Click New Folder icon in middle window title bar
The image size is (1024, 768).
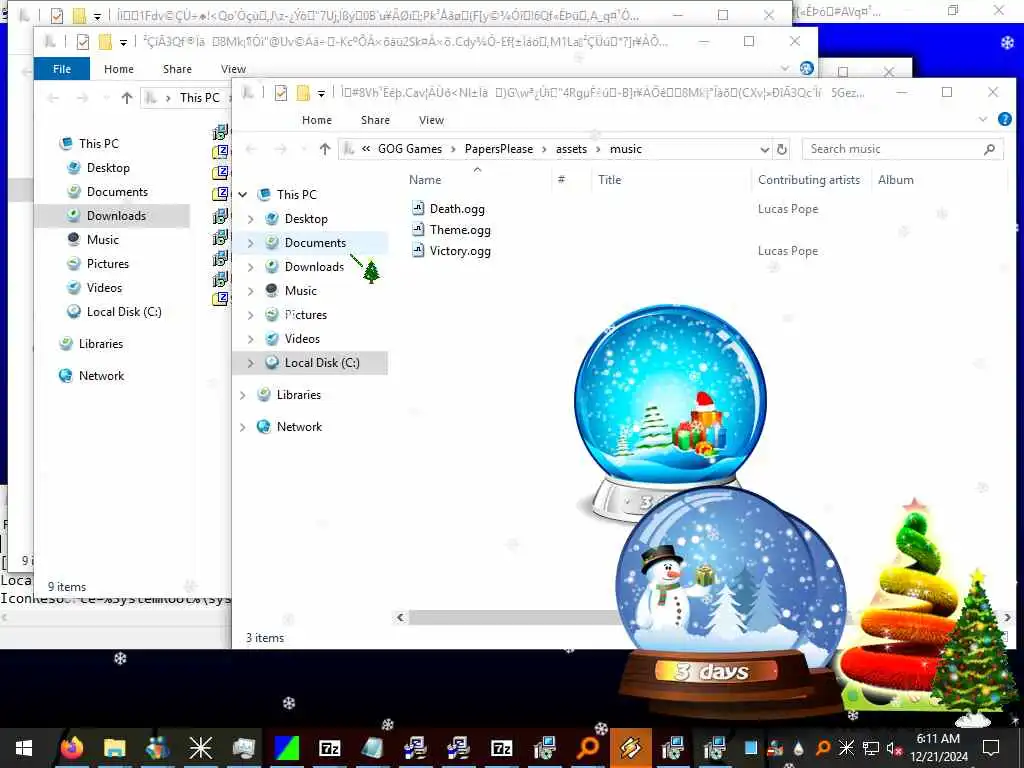pos(104,42)
